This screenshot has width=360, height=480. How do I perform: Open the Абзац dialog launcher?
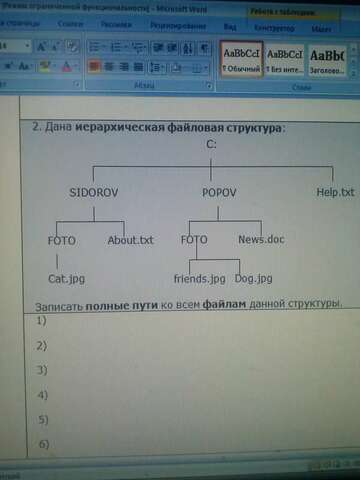point(209,86)
